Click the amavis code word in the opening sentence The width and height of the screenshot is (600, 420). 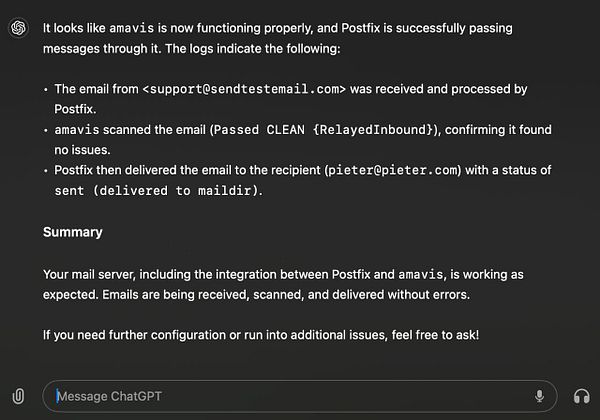click(x=131, y=28)
